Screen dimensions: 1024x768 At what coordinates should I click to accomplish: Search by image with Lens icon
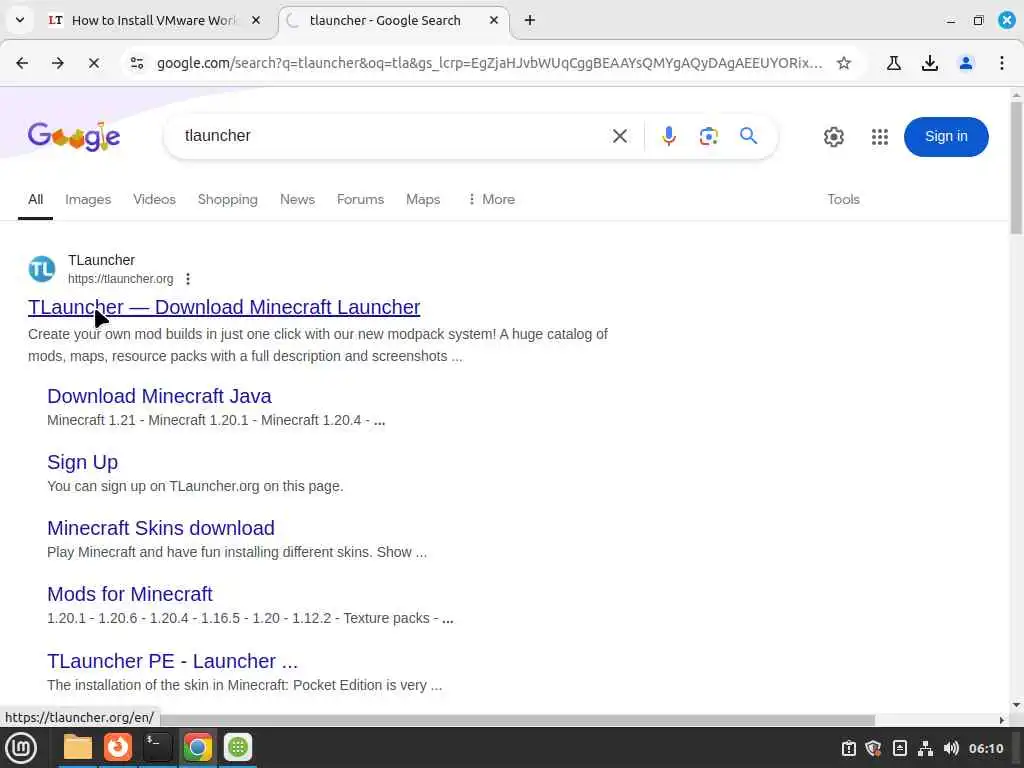709,136
